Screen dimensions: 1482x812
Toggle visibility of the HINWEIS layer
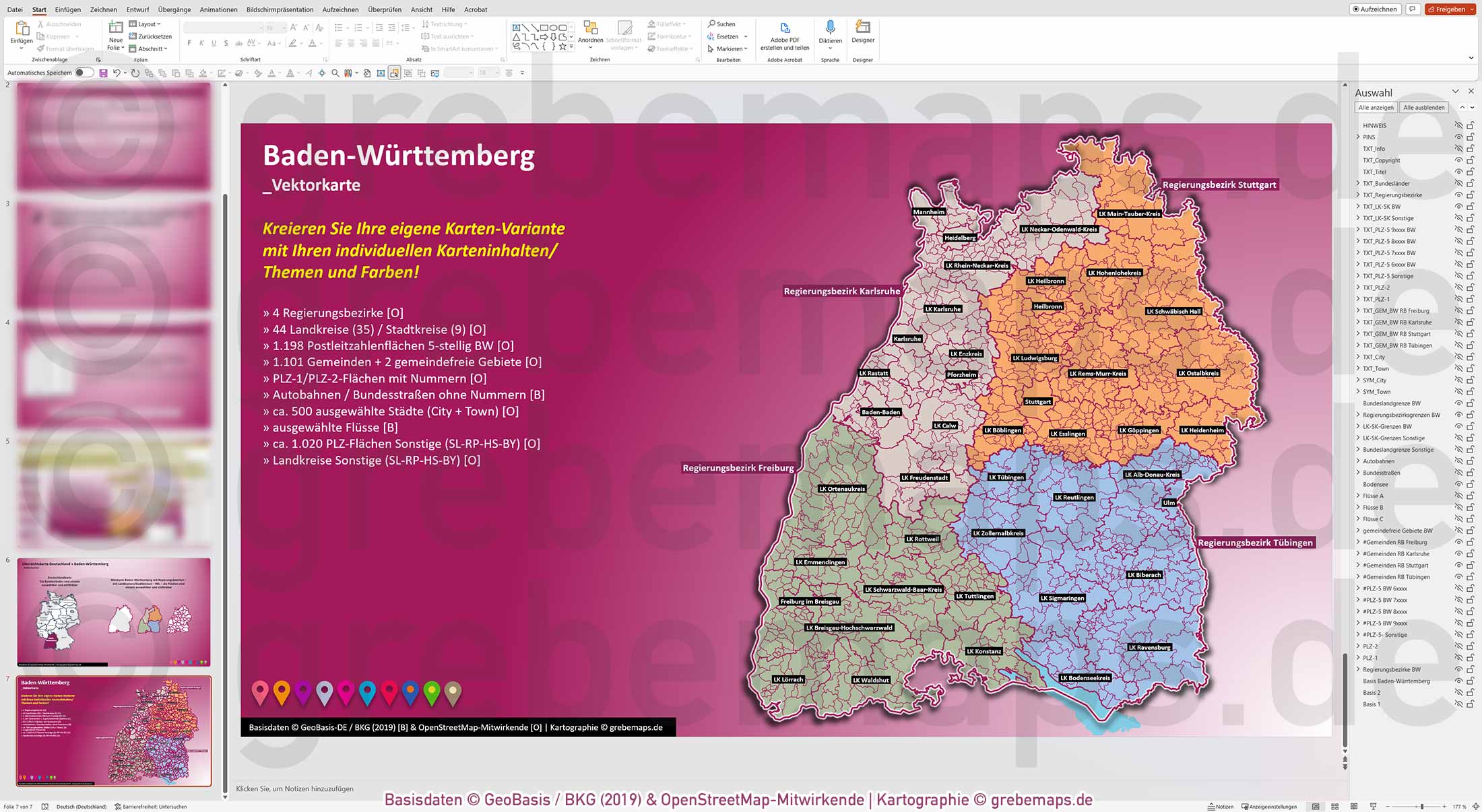pyautogui.click(x=1458, y=125)
